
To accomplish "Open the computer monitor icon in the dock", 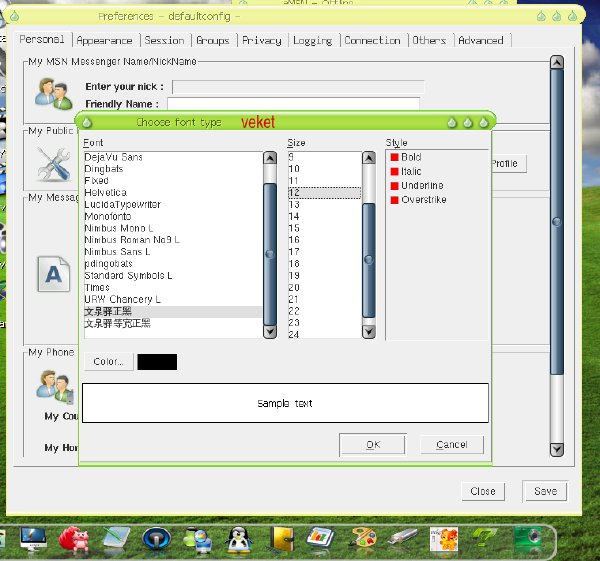I will (x=33, y=539).
